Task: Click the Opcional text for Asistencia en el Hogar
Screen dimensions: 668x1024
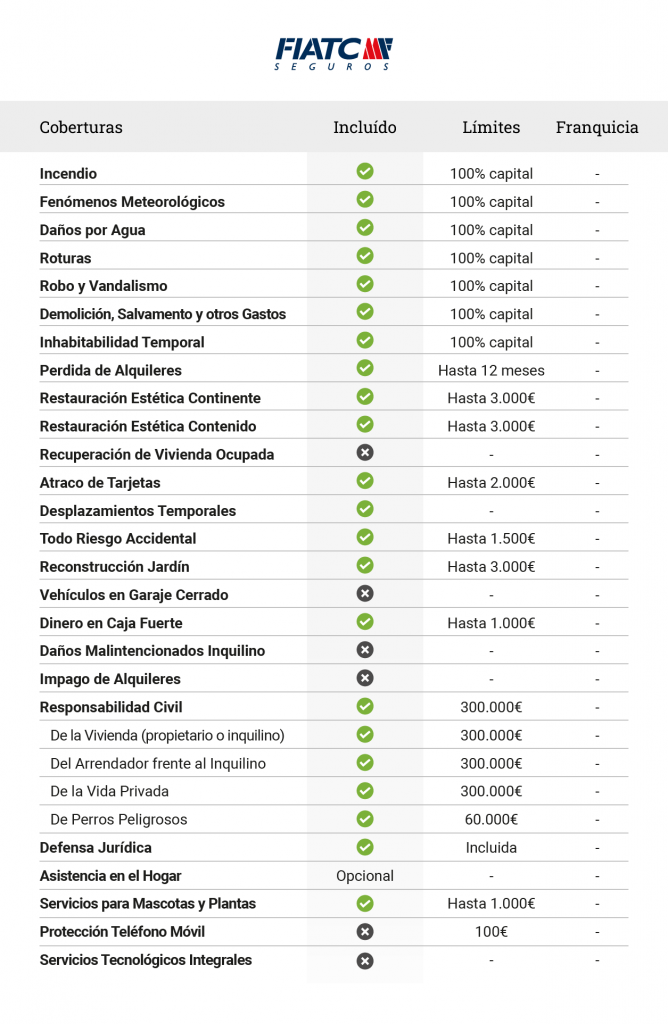Action: point(365,875)
